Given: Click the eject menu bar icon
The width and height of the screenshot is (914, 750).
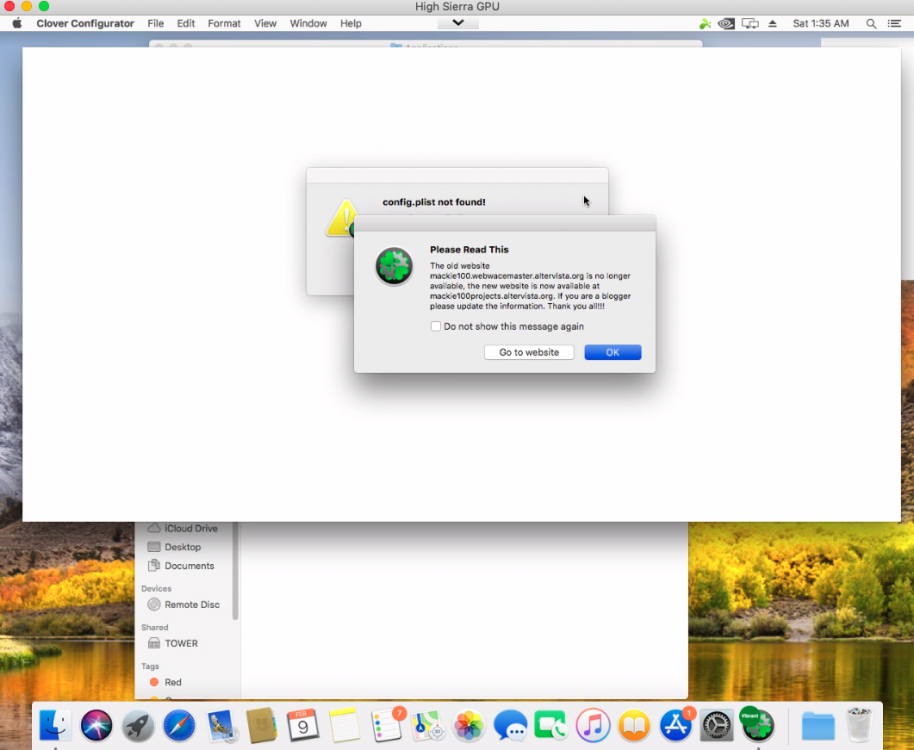Looking at the screenshot, I should [x=772, y=23].
